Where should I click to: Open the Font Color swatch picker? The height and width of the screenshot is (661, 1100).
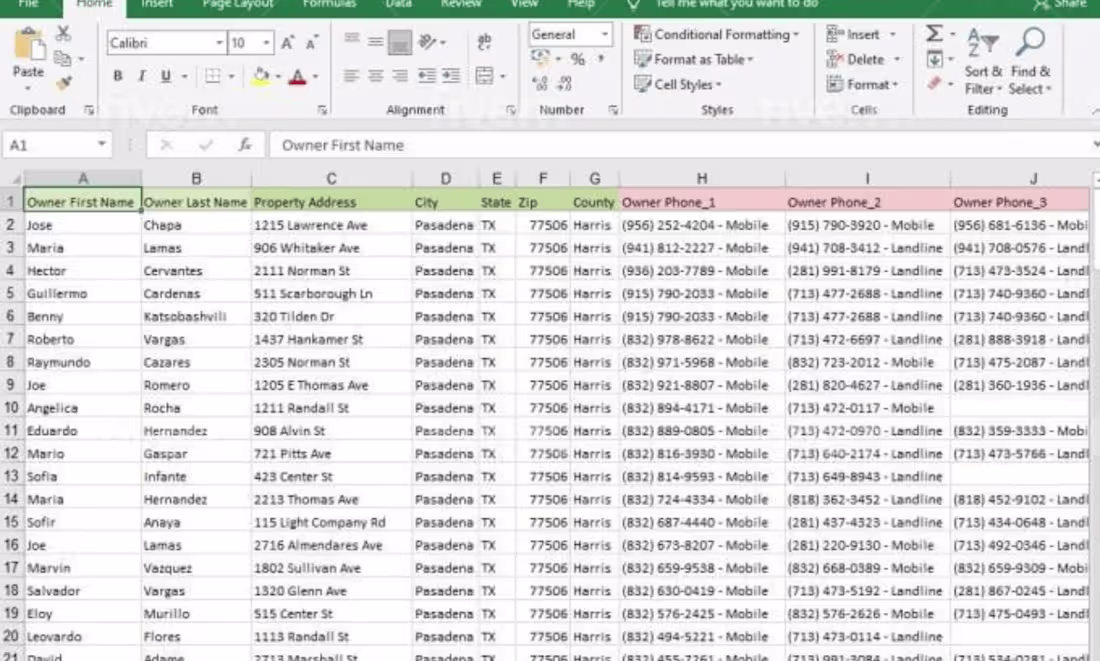pos(316,76)
